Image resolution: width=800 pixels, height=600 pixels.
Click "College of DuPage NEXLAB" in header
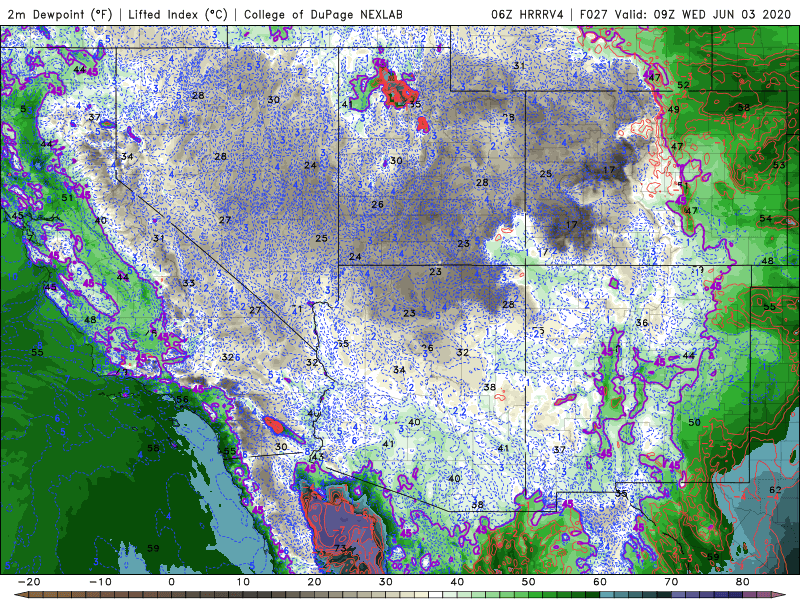(x=323, y=14)
